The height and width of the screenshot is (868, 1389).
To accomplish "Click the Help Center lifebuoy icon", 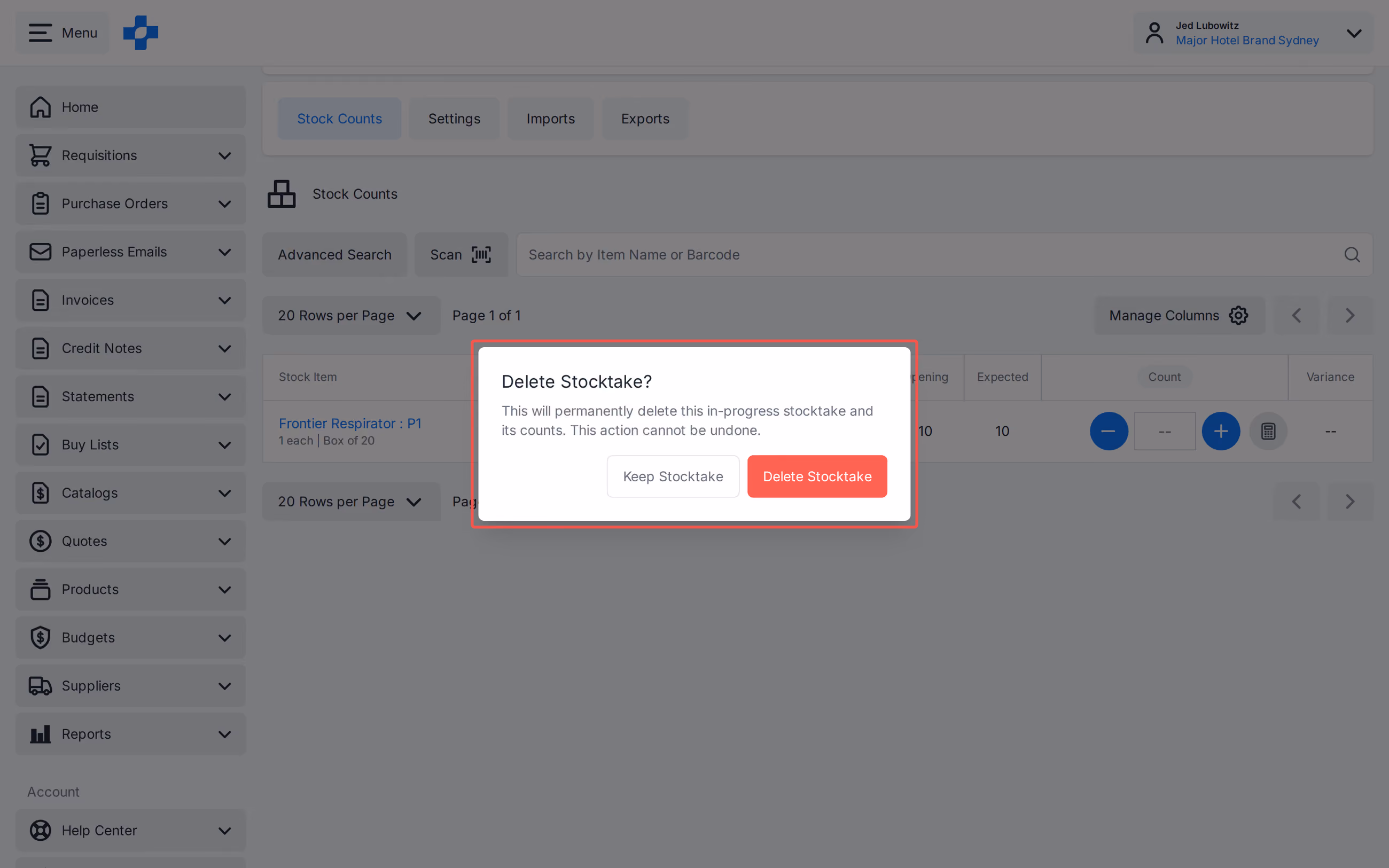I will [40, 830].
